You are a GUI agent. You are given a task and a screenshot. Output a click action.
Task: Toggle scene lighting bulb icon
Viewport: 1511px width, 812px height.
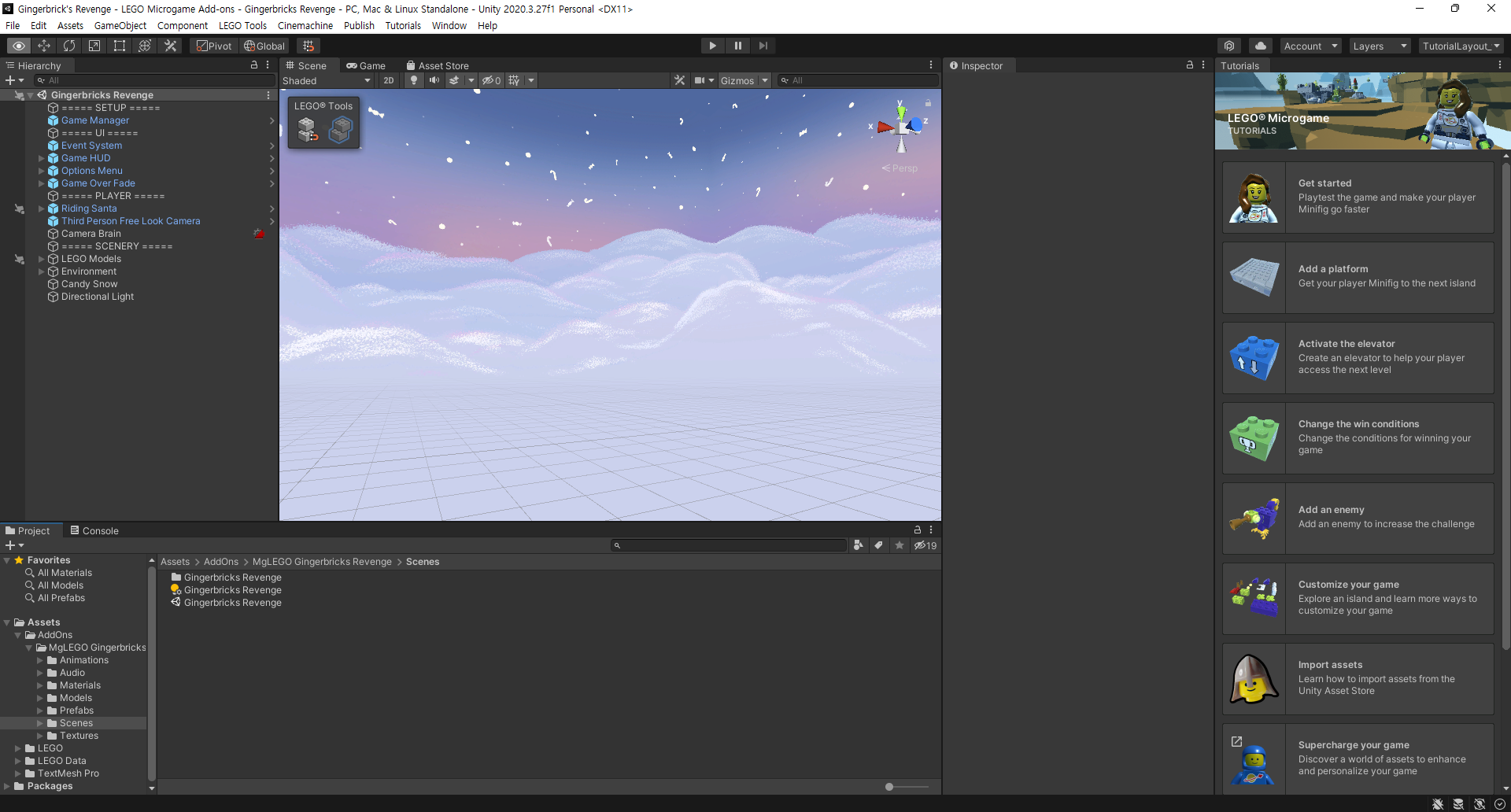click(x=414, y=80)
